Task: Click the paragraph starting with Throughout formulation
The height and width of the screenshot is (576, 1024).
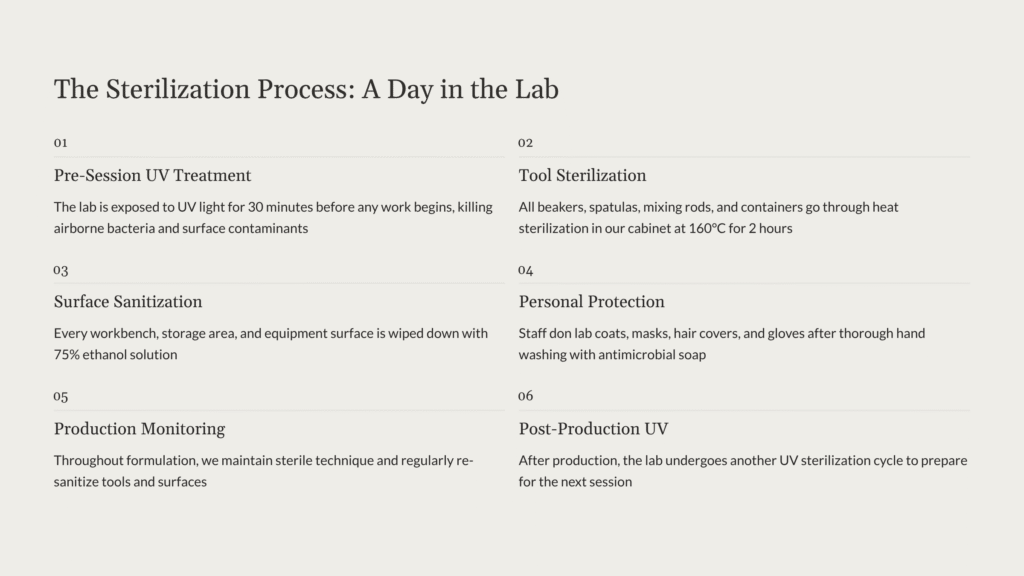Action: click(x=263, y=471)
